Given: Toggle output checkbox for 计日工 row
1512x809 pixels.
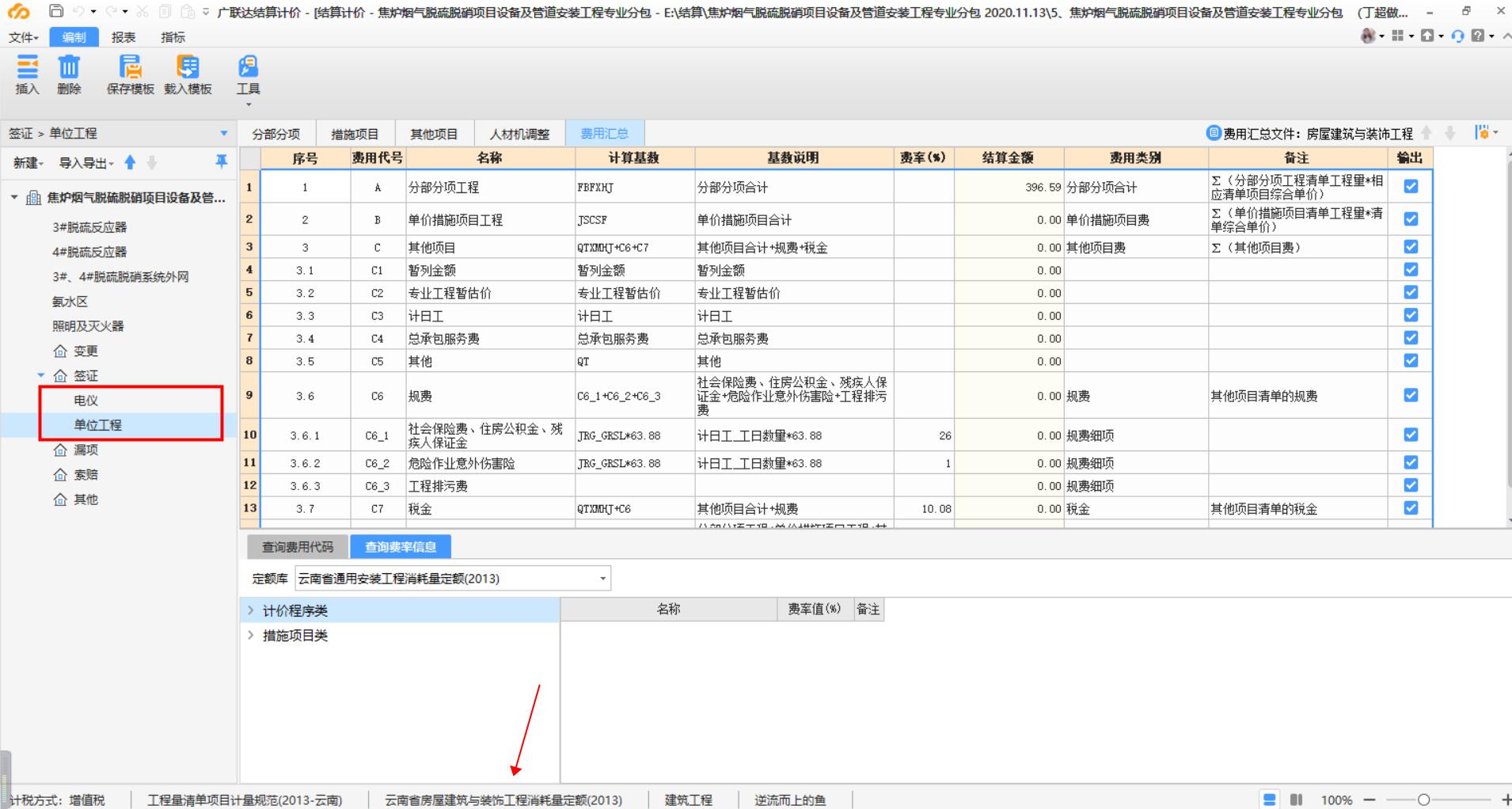Looking at the screenshot, I should click(x=1411, y=315).
